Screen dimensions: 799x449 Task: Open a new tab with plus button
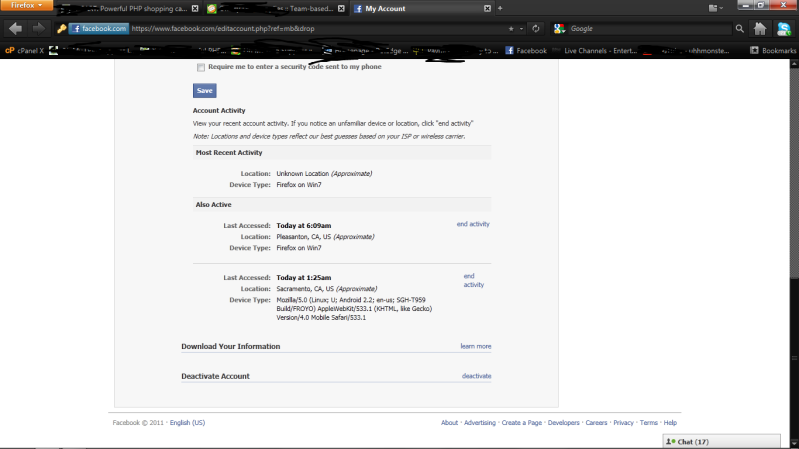500,8
